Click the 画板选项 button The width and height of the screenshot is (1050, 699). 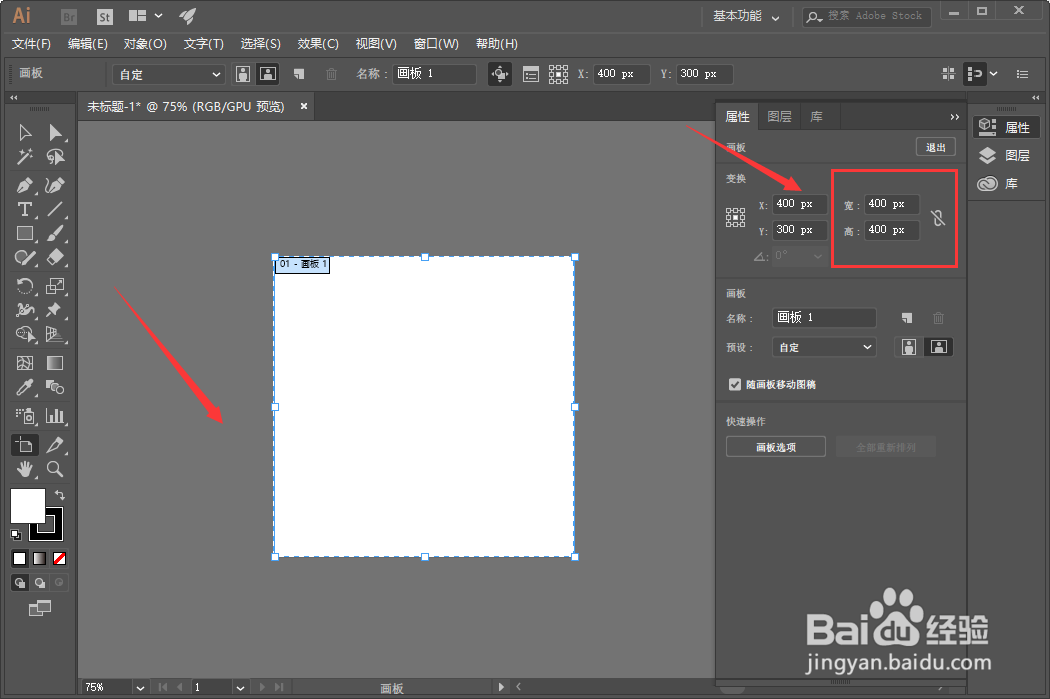click(775, 447)
